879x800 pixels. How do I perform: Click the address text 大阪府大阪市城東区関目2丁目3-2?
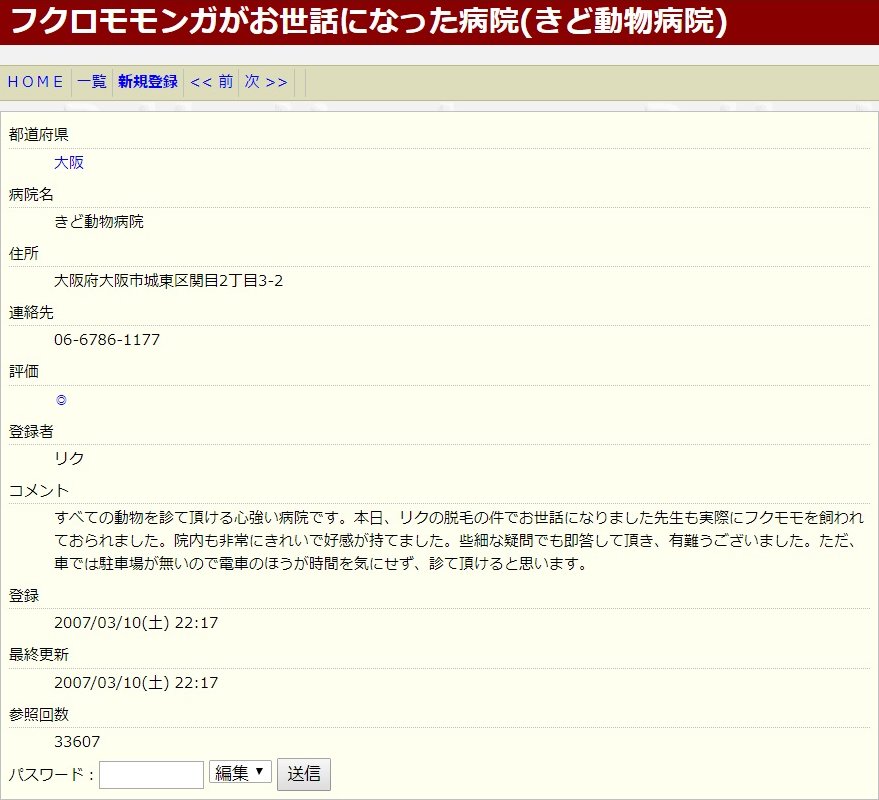tap(168, 281)
